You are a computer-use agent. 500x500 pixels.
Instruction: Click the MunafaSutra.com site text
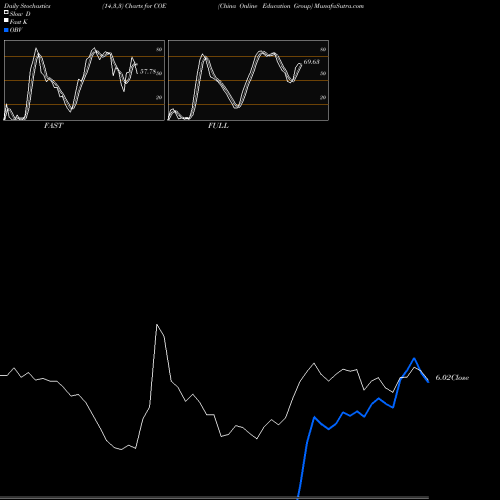(339, 6)
